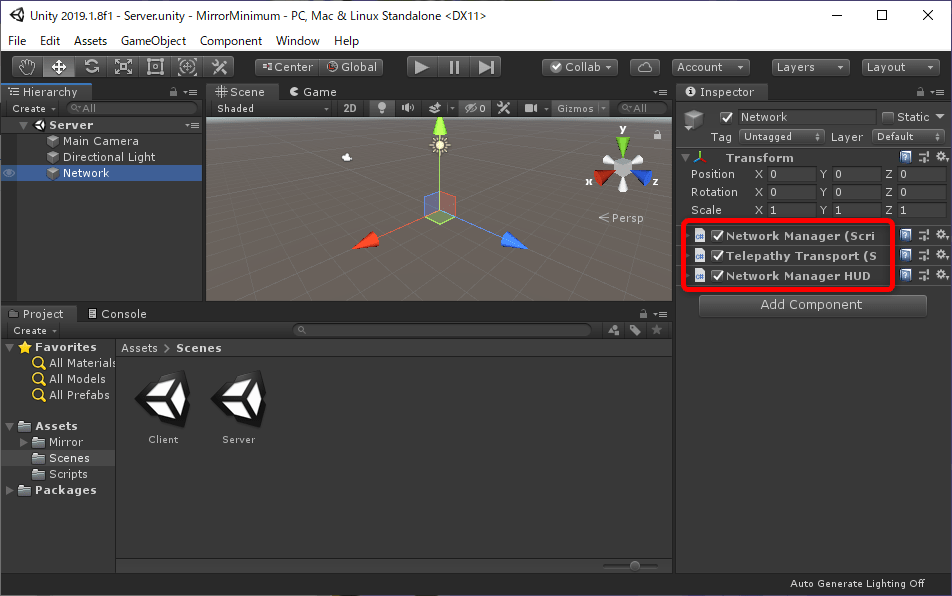Click favorites star in Project panel
This screenshot has height=596, width=952.
coord(656,330)
